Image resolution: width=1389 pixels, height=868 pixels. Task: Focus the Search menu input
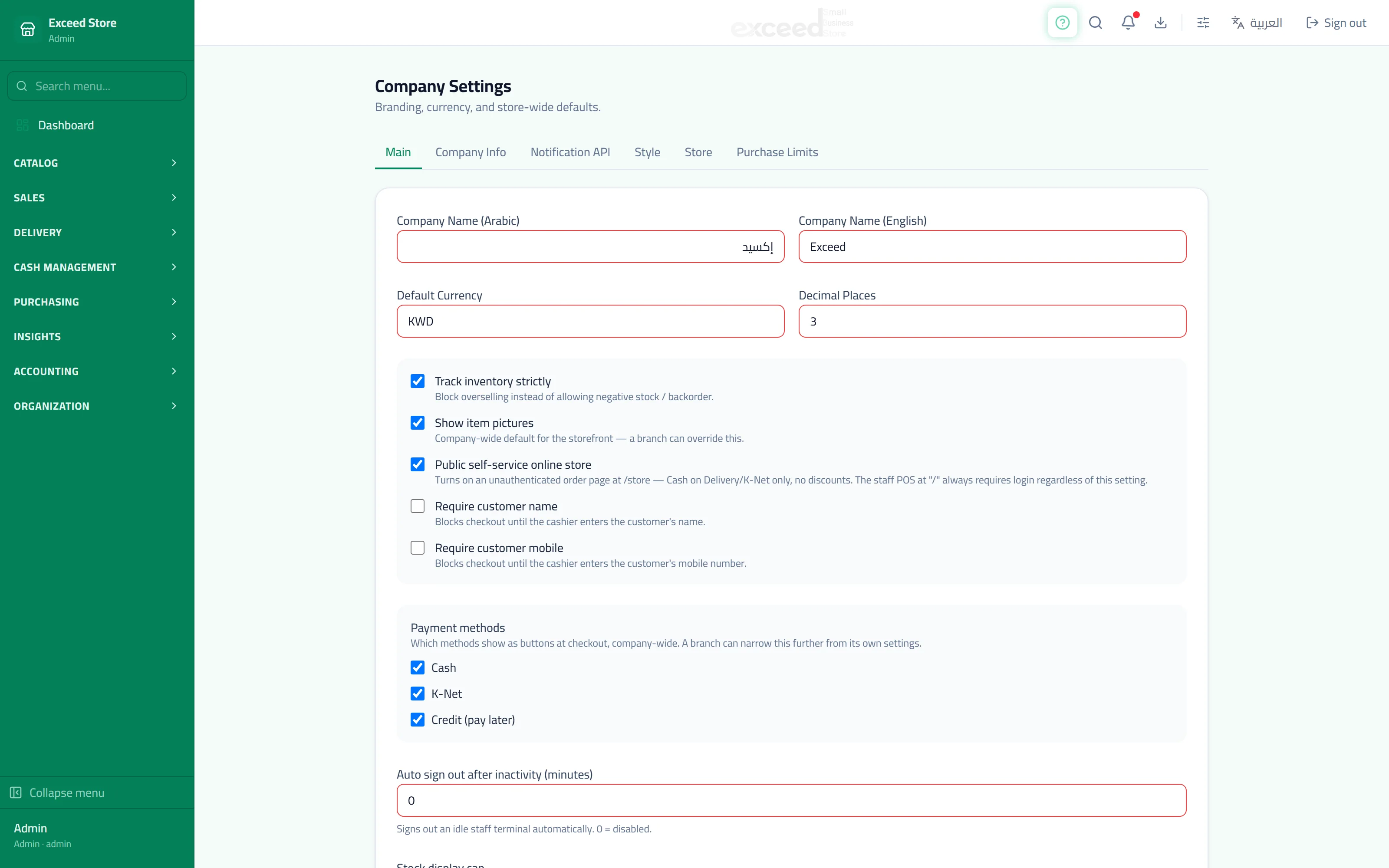pyautogui.click(x=97, y=86)
